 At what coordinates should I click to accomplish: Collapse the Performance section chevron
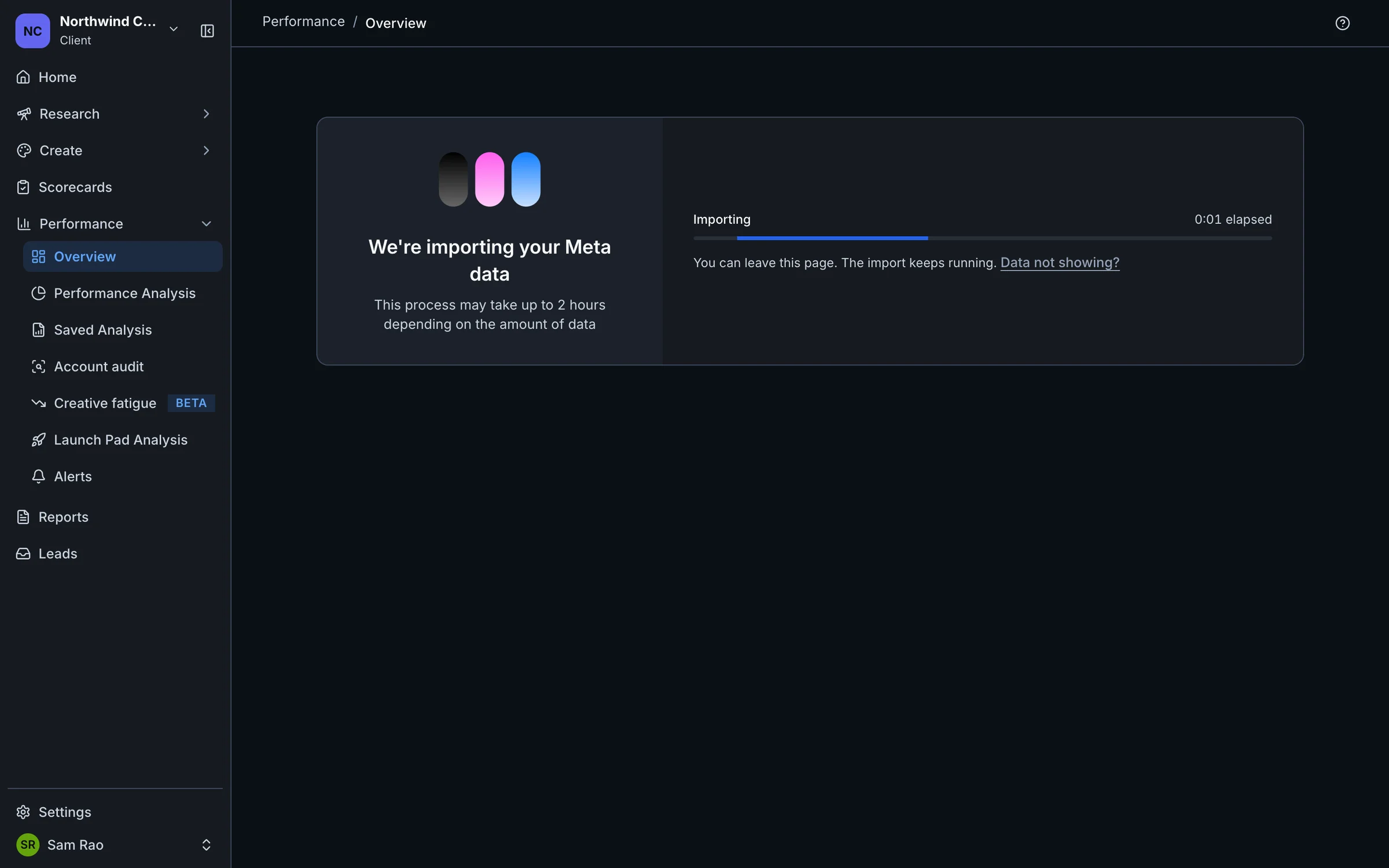tap(206, 224)
